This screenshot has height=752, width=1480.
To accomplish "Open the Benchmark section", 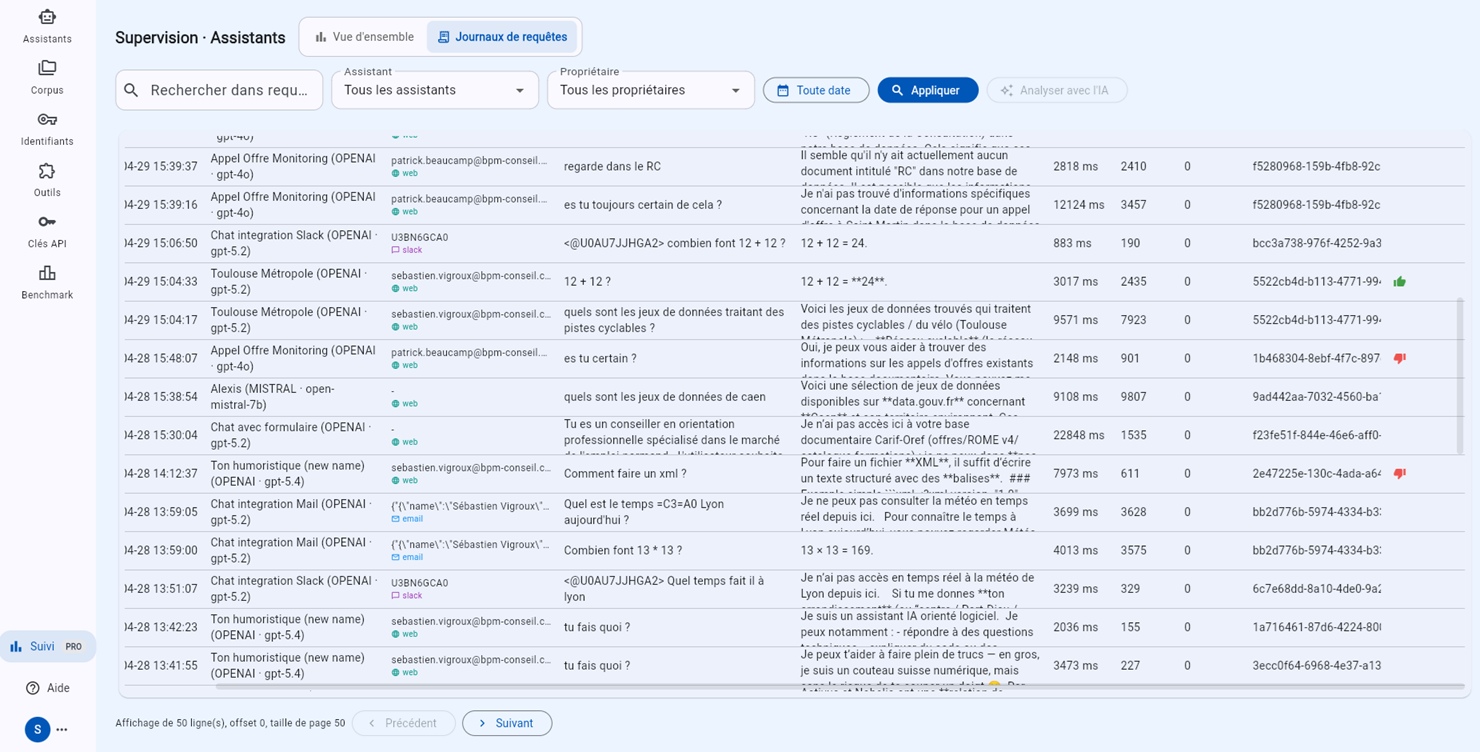I will 47,282.
